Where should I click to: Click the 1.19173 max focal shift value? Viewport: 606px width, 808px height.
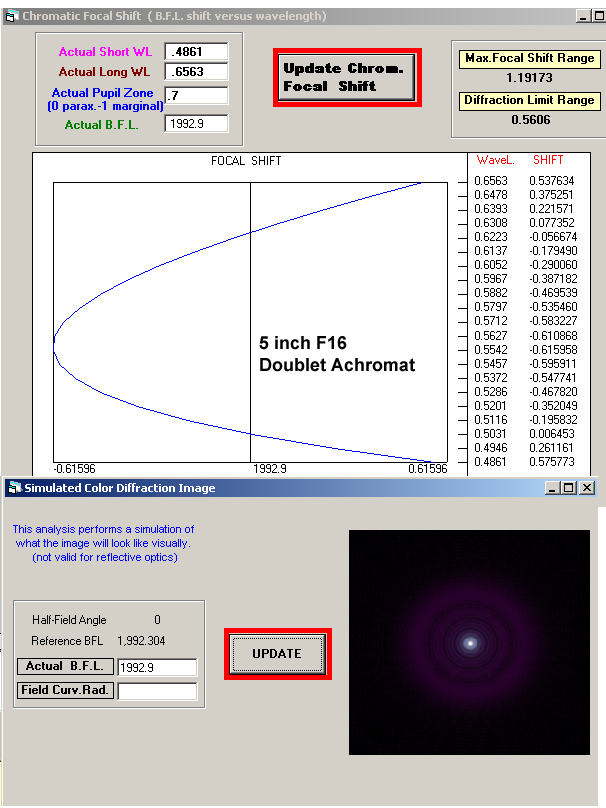(529, 78)
